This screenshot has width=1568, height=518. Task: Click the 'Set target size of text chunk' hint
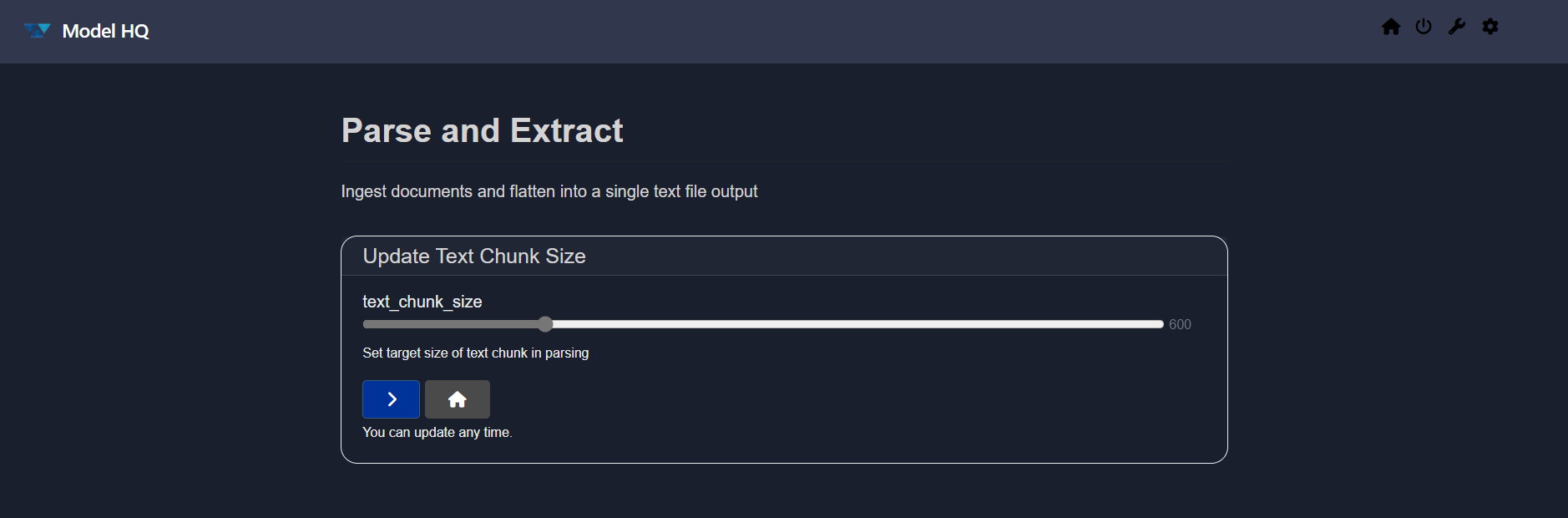click(x=475, y=353)
